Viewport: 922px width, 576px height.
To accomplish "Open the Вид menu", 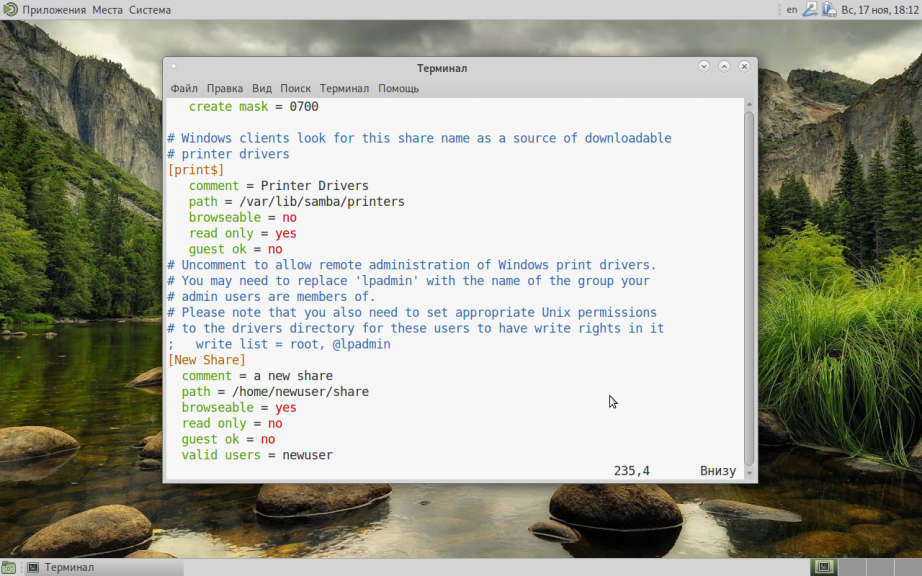I will coord(262,88).
